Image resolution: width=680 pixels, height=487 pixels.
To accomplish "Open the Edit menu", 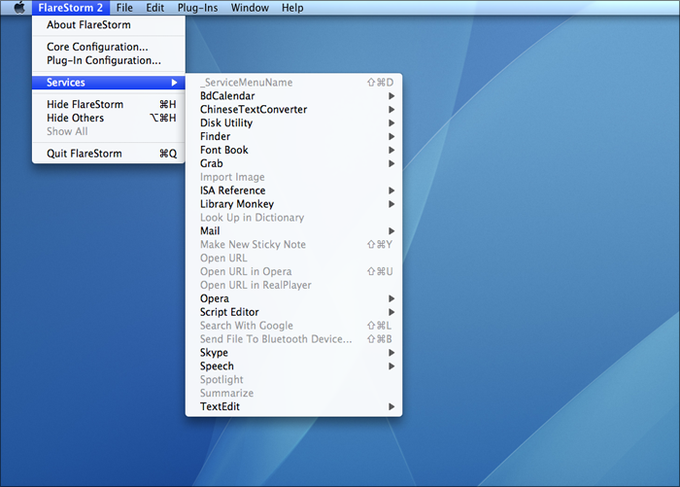I will tap(155, 8).
